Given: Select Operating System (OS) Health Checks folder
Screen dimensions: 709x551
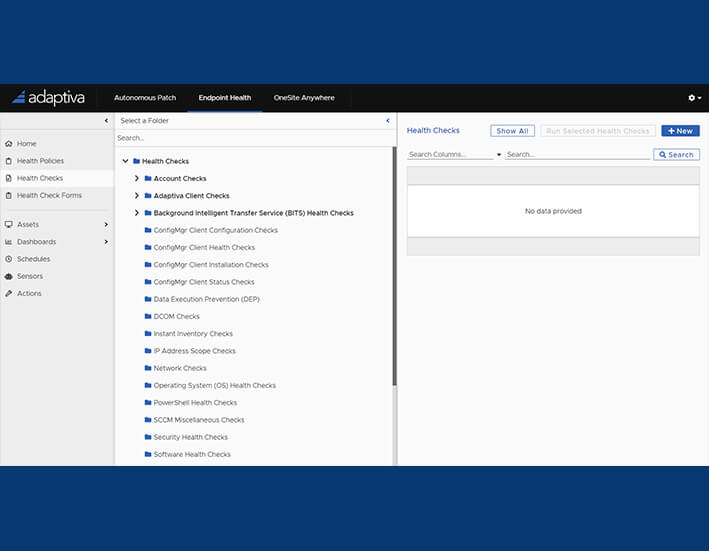Looking at the screenshot, I should pos(214,385).
